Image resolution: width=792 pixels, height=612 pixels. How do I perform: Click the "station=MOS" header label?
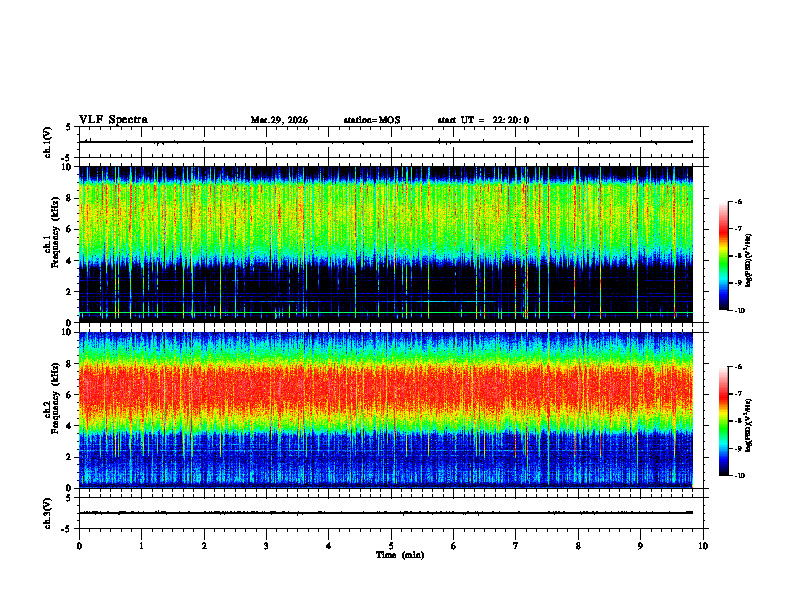[x=372, y=120]
